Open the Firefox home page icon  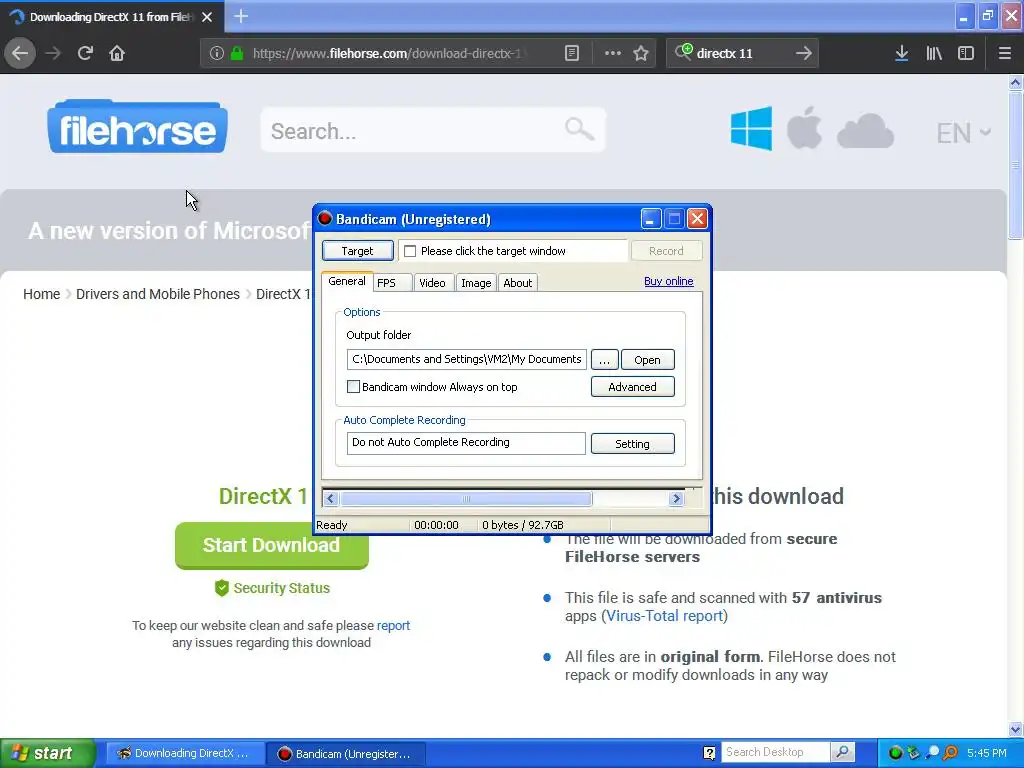coord(117,53)
